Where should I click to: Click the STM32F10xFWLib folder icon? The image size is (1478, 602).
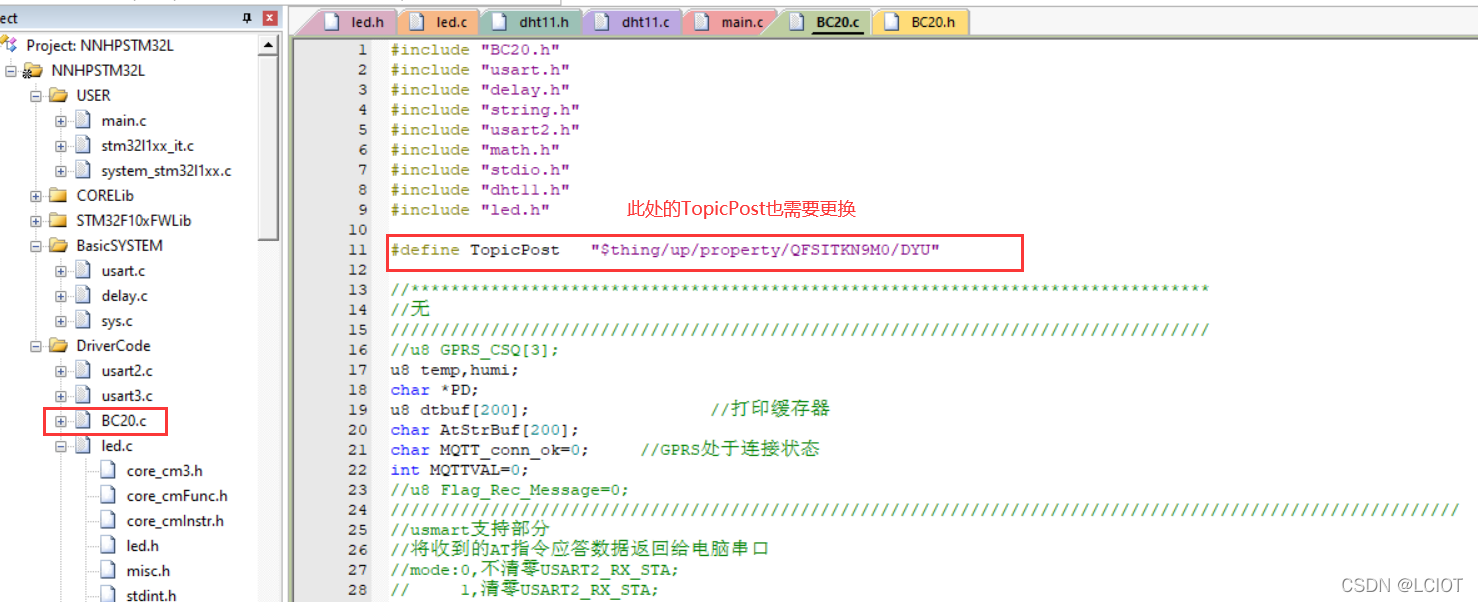click(58, 221)
